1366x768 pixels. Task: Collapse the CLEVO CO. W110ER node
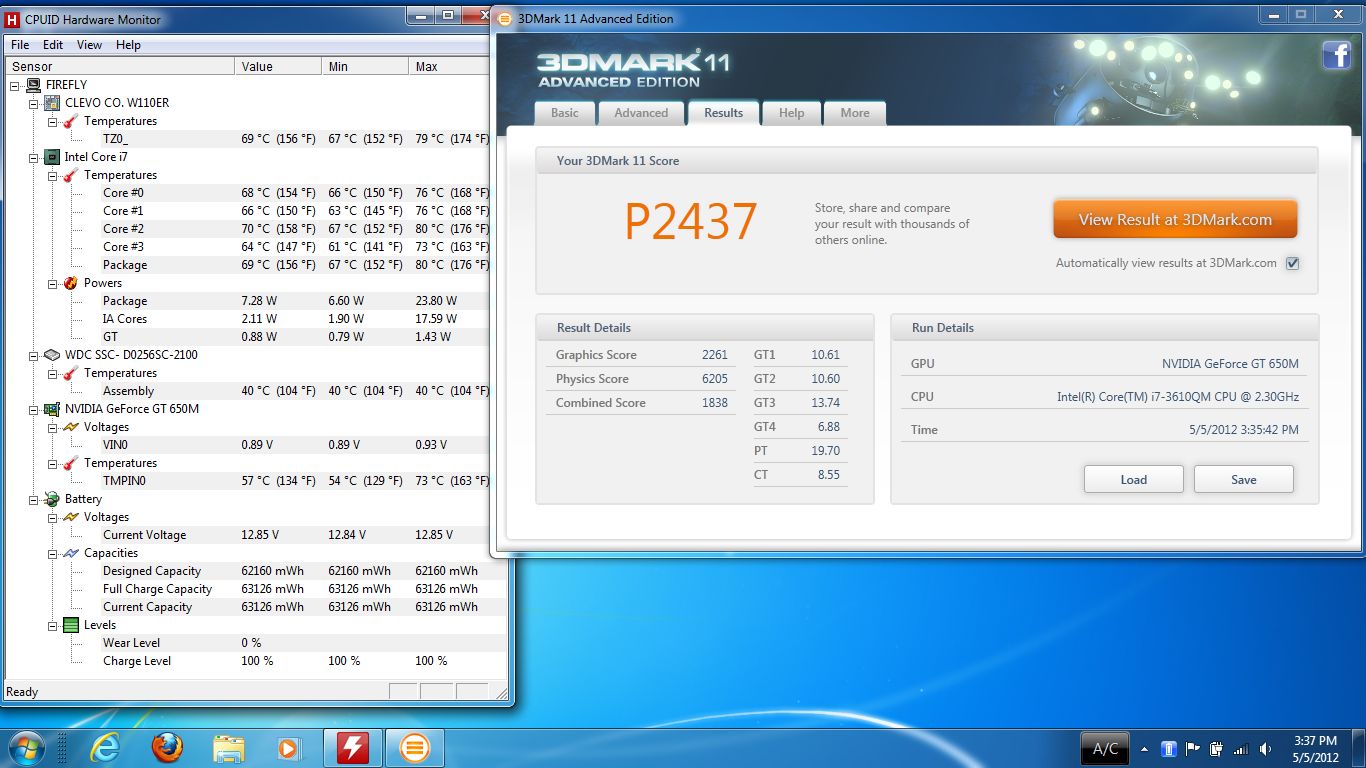[x=34, y=103]
